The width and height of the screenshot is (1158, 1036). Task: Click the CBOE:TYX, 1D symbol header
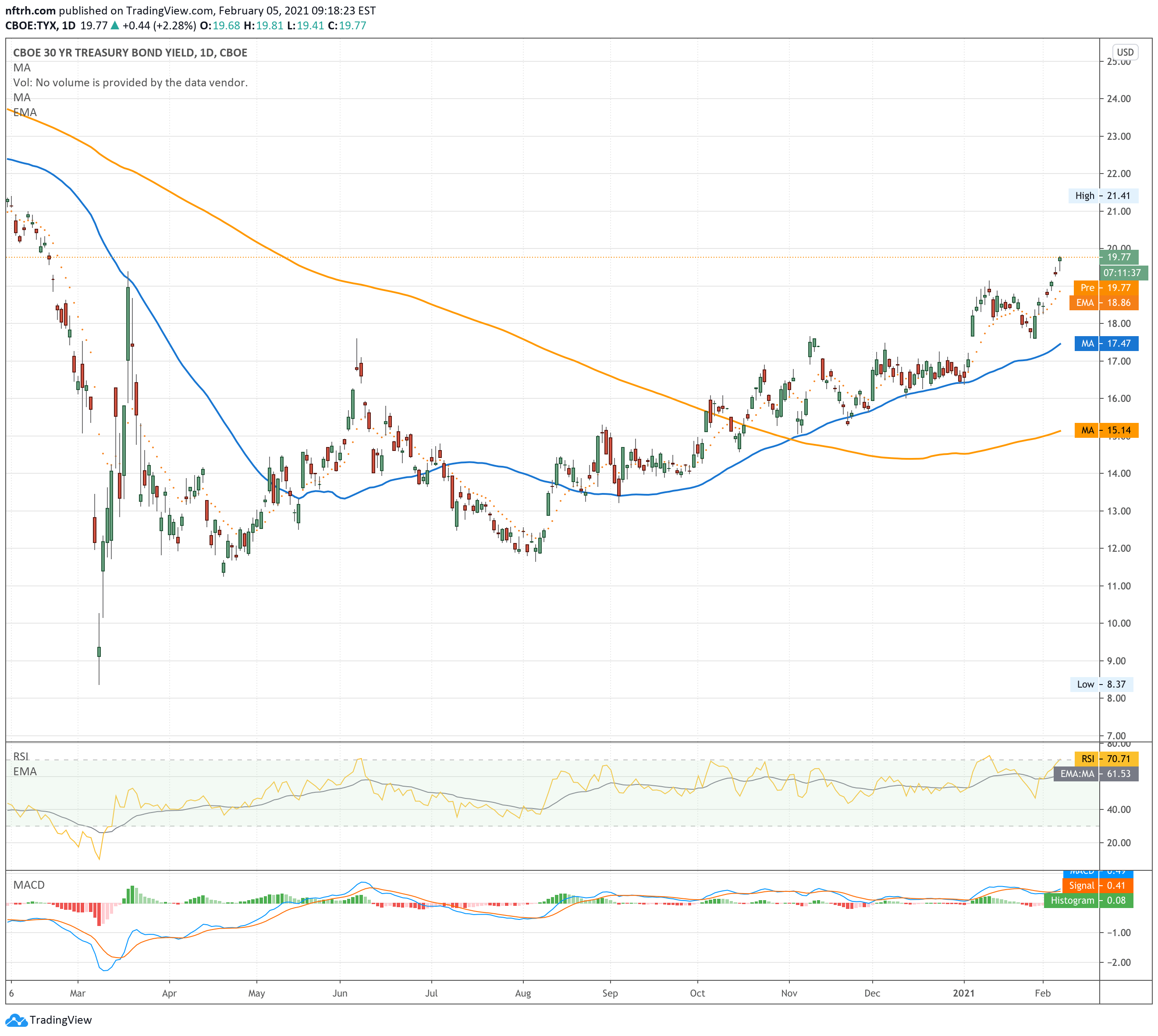pyautogui.click(x=40, y=25)
